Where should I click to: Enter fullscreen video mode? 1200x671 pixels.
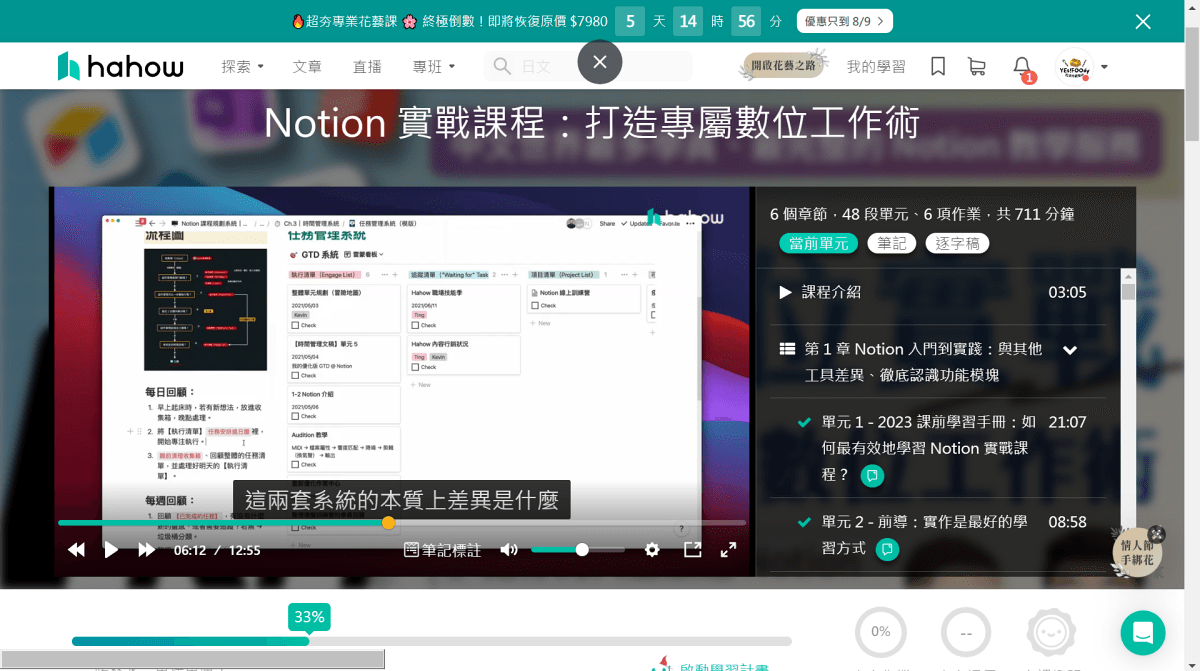[729, 549]
